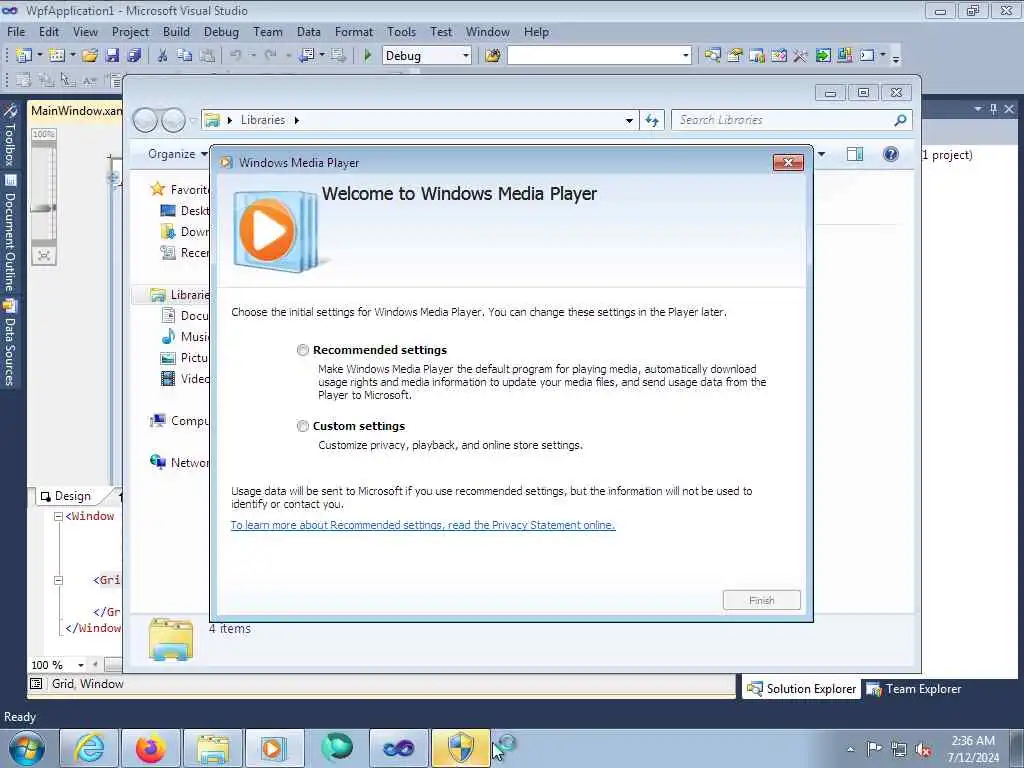The image size is (1024, 768).
Task: Click Grid in the bottom element breadcrumb
Action: tap(63, 684)
